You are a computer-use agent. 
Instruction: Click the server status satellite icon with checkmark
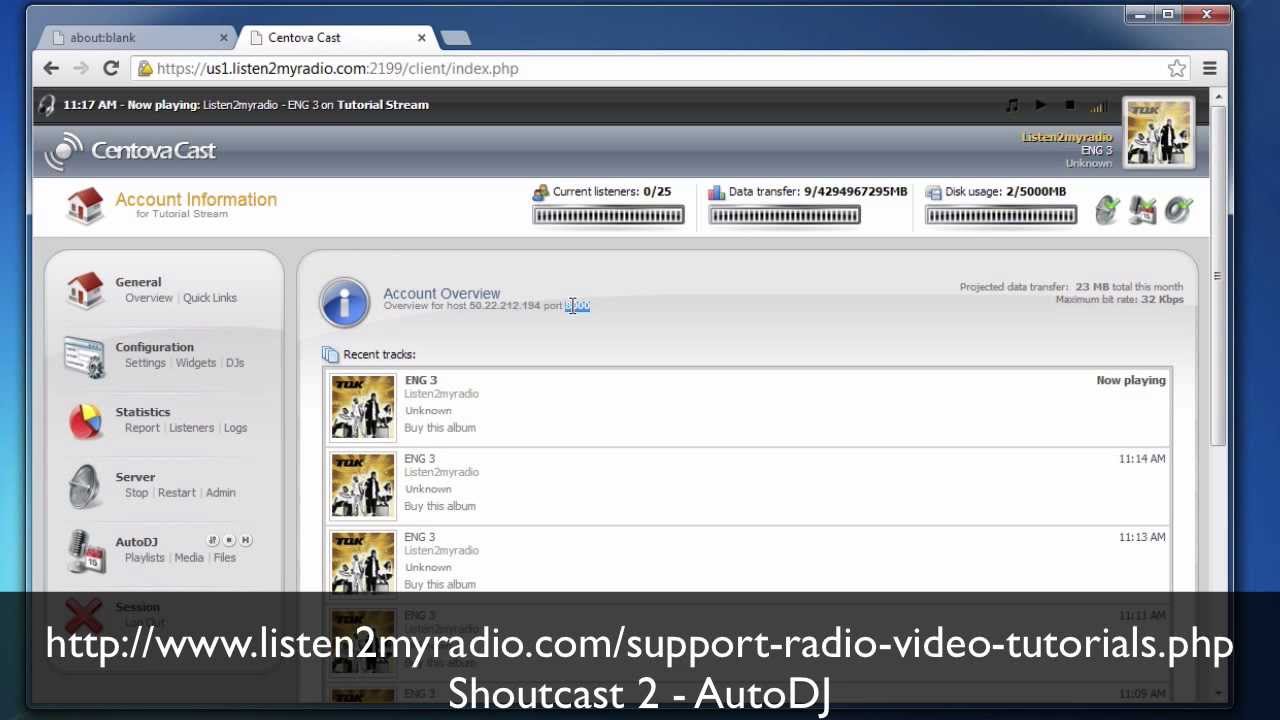(x=1106, y=209)
